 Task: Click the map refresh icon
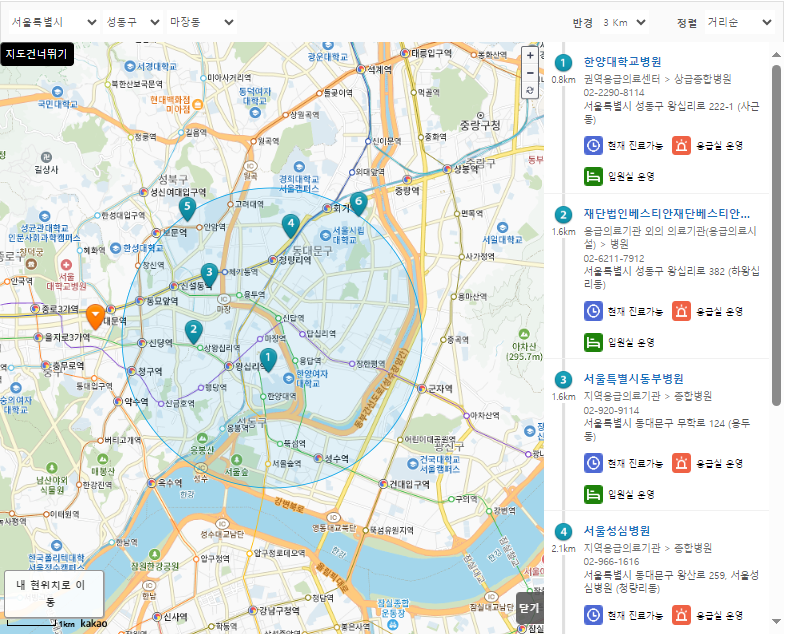(530, 90)
